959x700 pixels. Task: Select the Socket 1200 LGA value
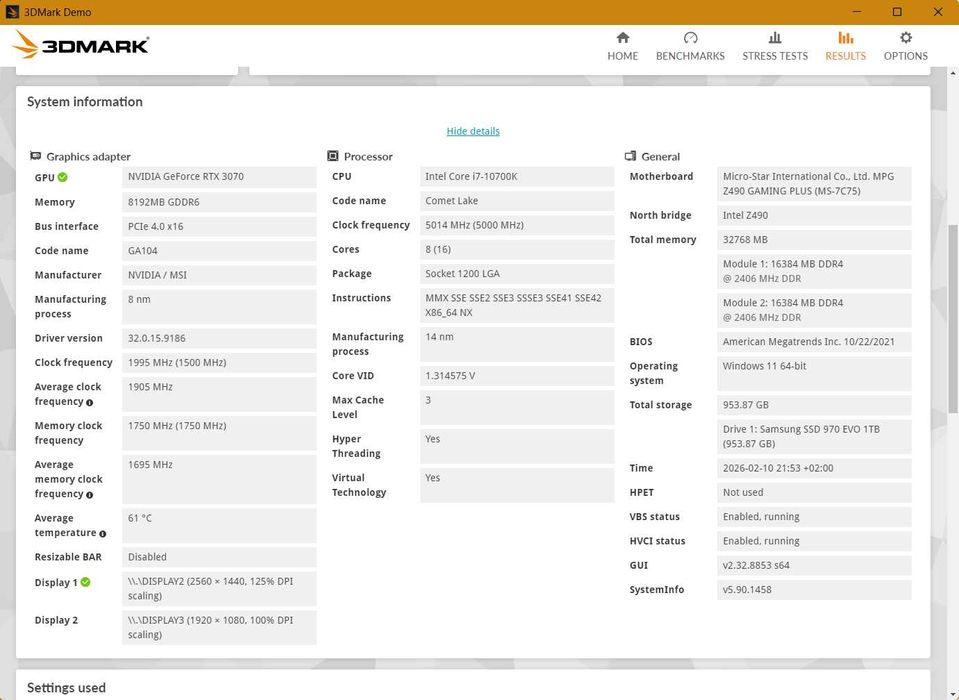[x=517, y=274]
